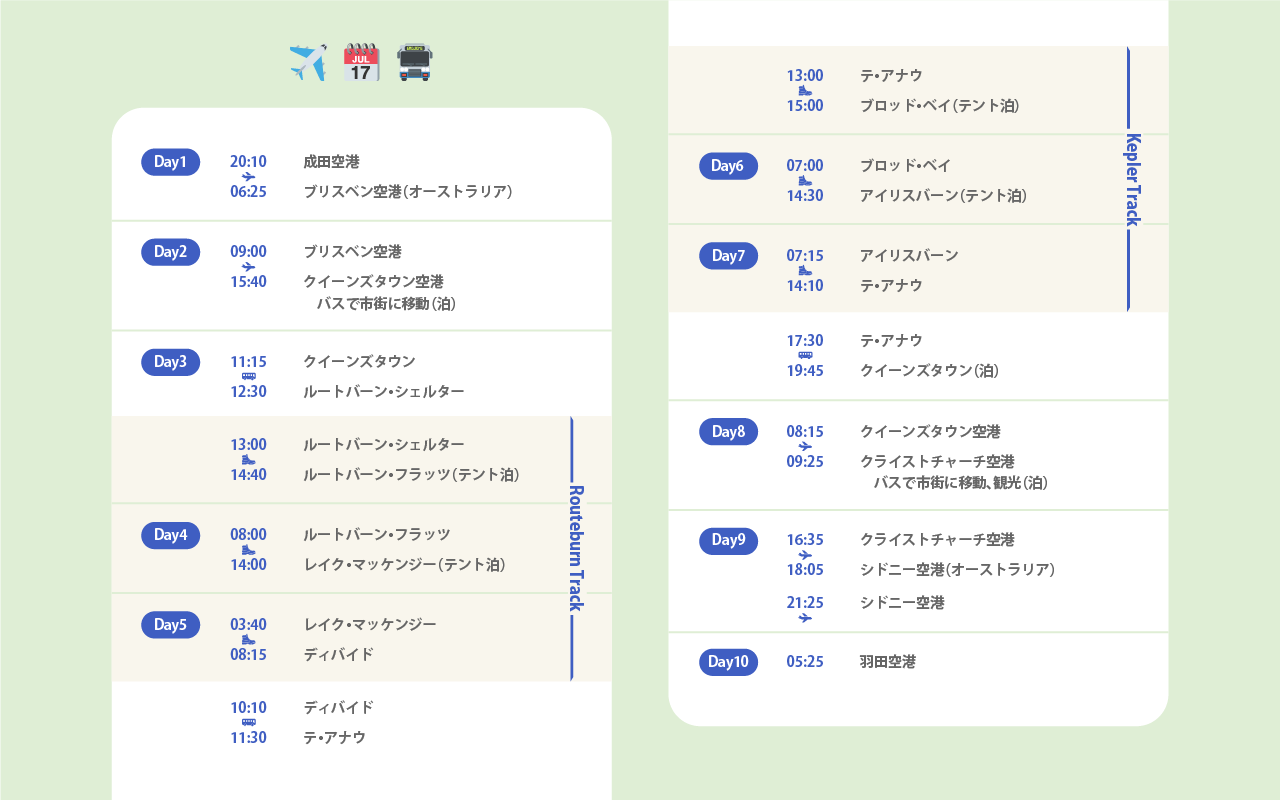Click ルートバーン・フラッツ(テント泊) text
Image resolution: width=1280 pixels, height=800 pixels.
[x=411, y=475]
